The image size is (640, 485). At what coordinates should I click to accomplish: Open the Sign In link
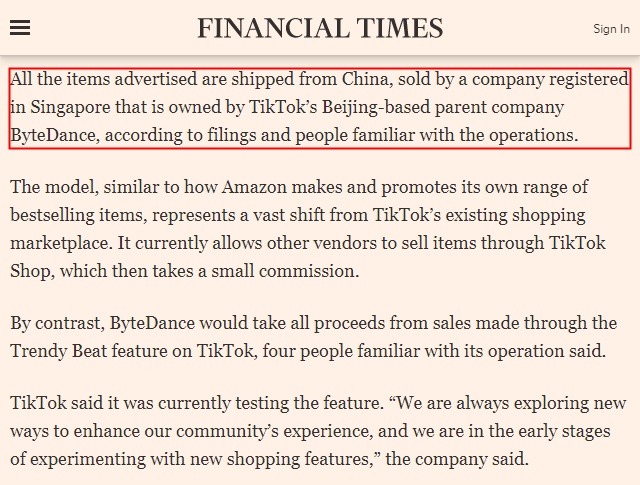(x=611, y=29)
